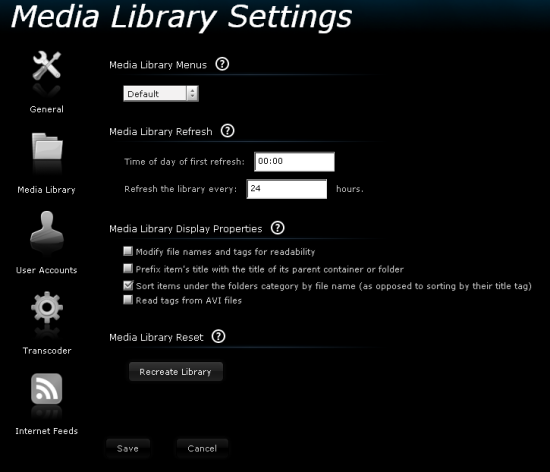This screenshot has height=472, width=550.
Task: Open the Transcoder gear icon
Action: (47, 307)
